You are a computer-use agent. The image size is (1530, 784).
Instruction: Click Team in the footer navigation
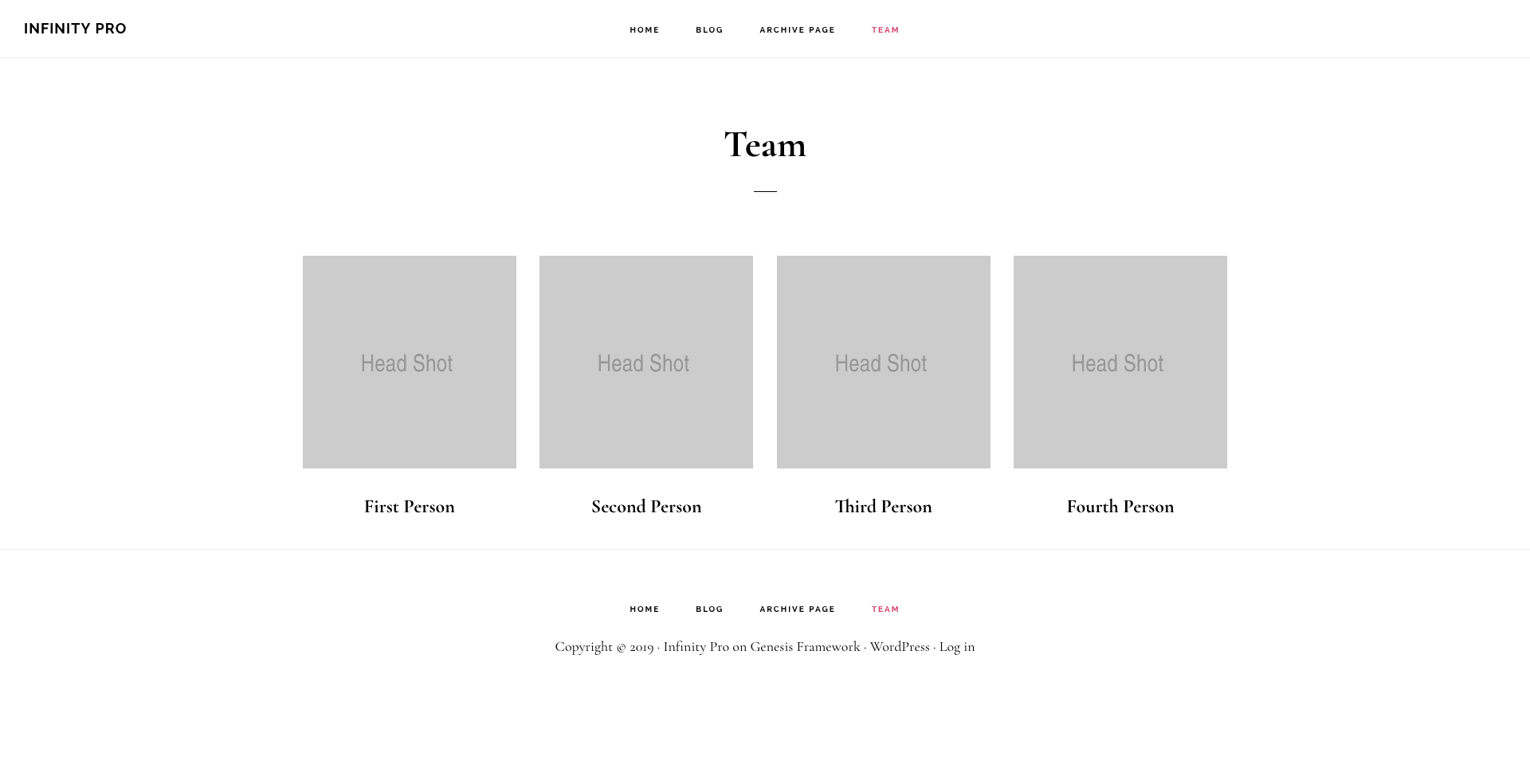click(885, 610)
